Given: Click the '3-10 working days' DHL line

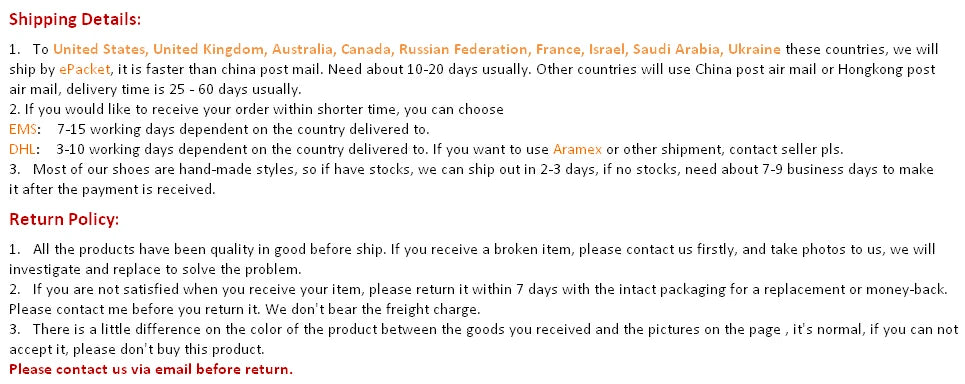Looking at the screenshot, I should [449, 149].
